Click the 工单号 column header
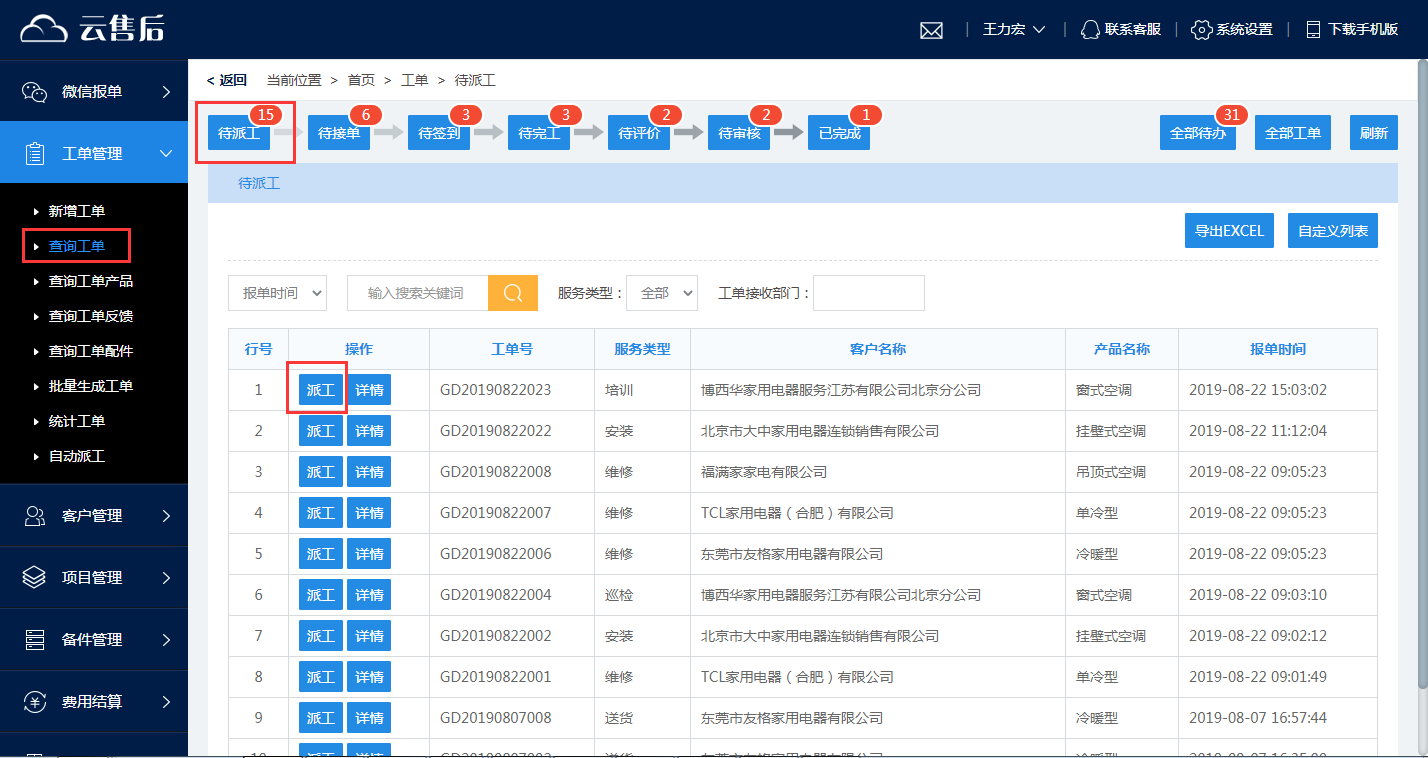The width and height of the screenshot is (1428, 758). coord(512,349)
